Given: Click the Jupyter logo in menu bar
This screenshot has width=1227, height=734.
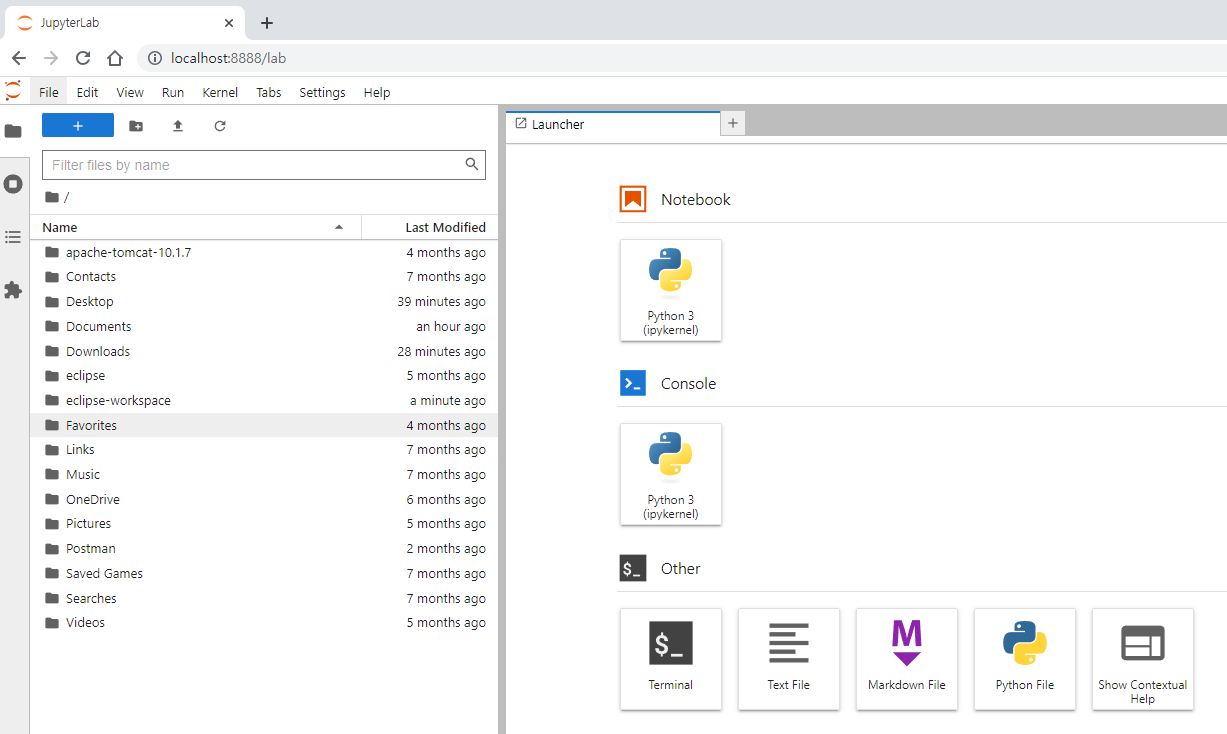Looking at the screenshot, I should [x=13, y=91].
